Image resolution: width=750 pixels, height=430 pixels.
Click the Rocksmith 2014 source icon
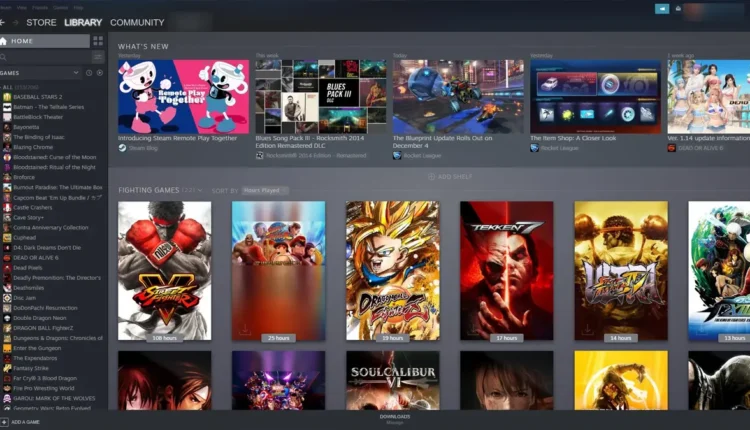pyautogui.click(x=260, y=155)
